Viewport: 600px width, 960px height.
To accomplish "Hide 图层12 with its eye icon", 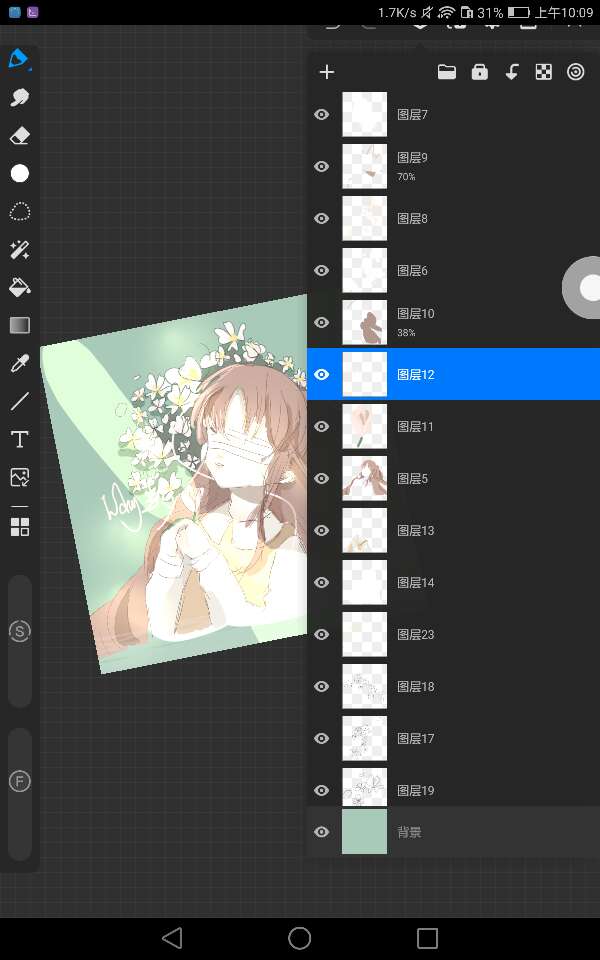I will coord(321,375).
